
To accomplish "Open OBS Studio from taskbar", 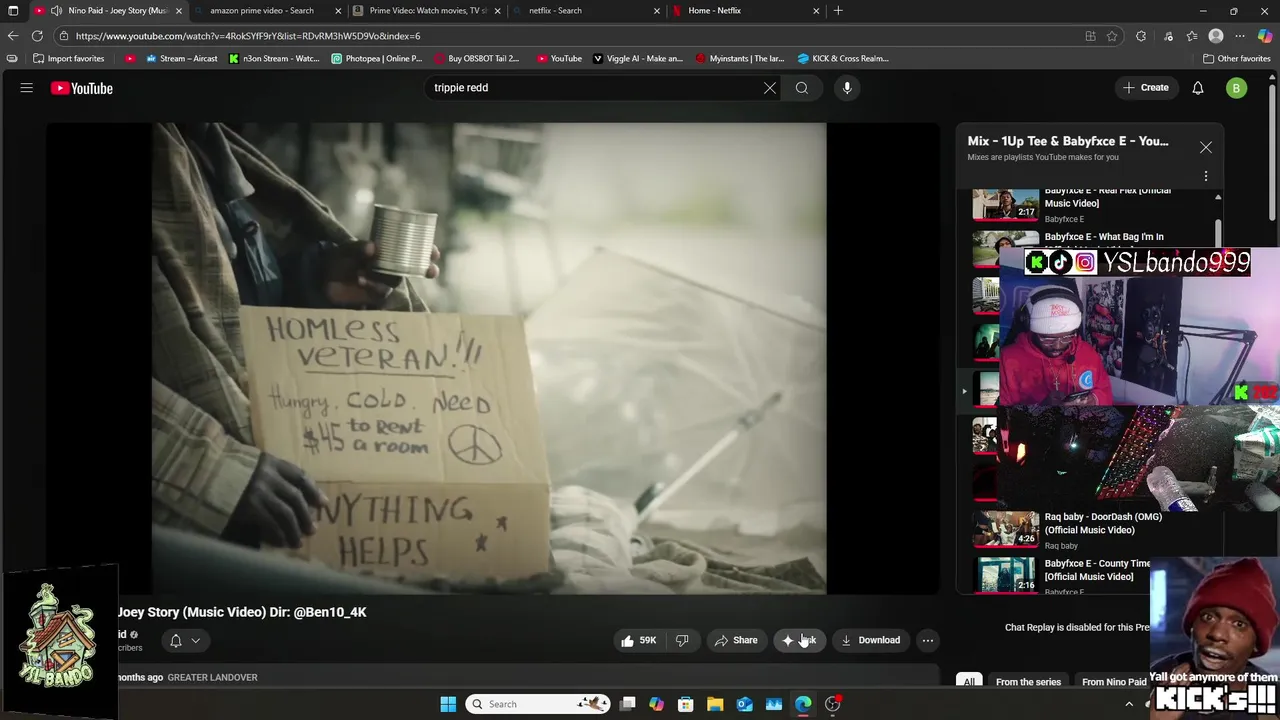I will pyautogui.click(x=833, y=704).
